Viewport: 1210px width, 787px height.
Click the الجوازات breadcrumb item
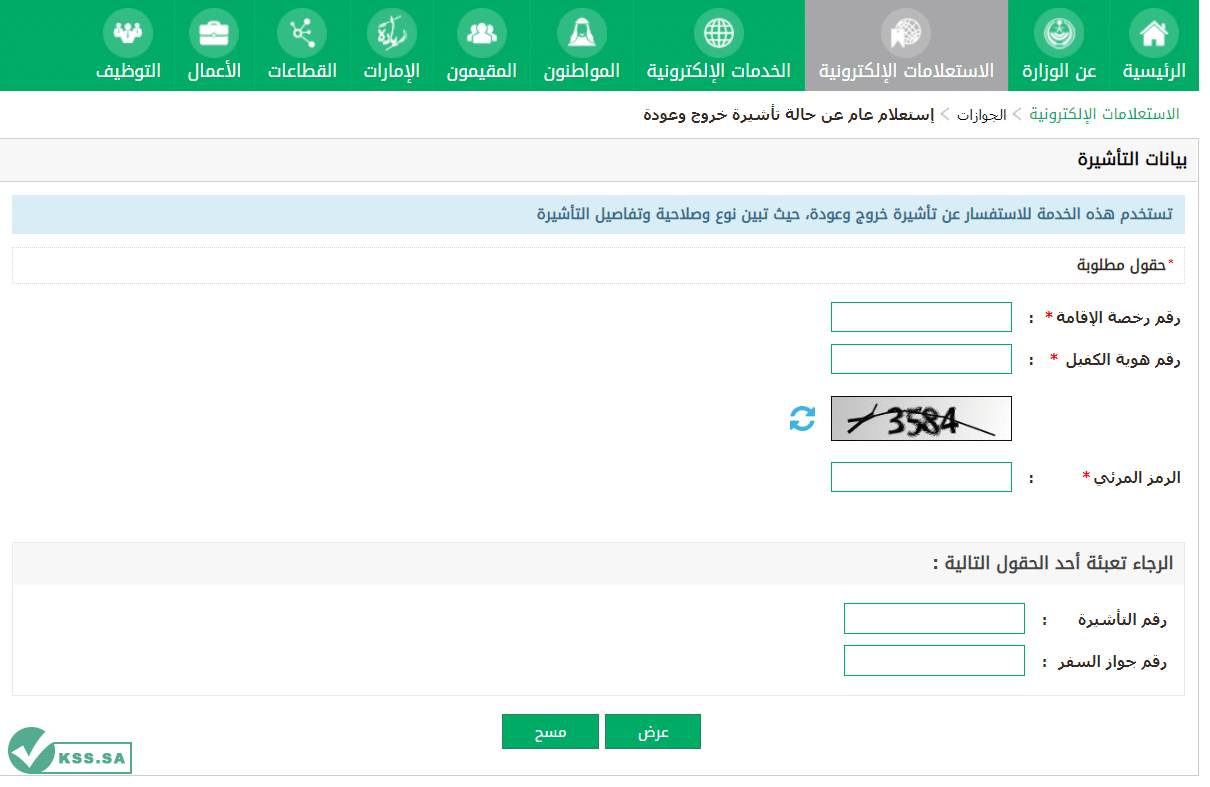981,115
